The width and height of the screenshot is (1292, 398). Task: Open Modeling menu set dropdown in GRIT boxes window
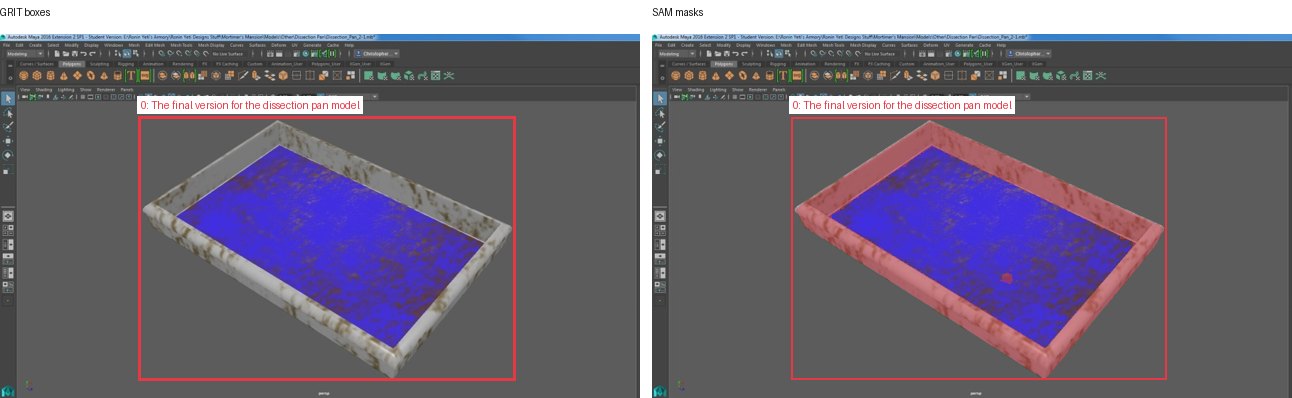[25, 54]
